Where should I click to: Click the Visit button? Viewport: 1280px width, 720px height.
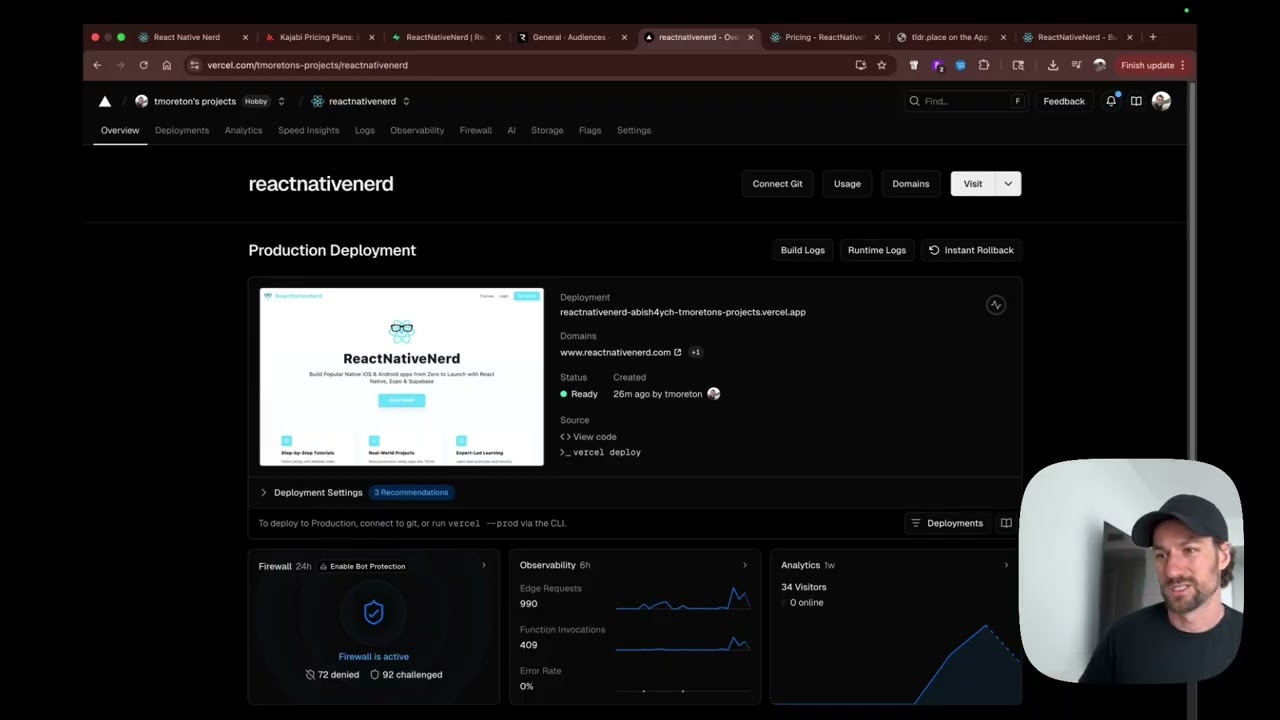click(x=973, y=184)
